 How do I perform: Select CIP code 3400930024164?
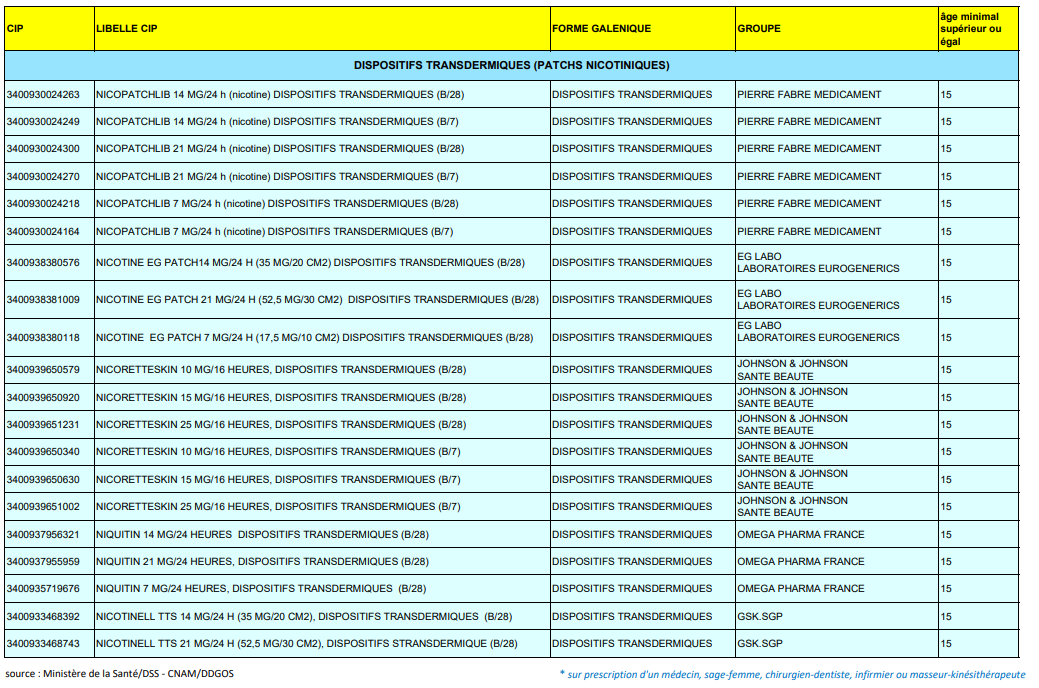[43, 232]
